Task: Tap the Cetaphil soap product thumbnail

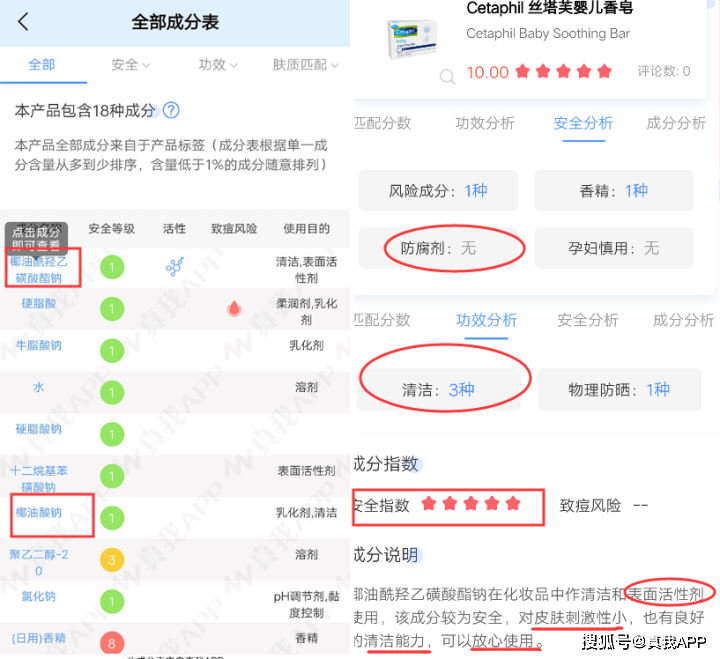Action: tap(412, 39)
